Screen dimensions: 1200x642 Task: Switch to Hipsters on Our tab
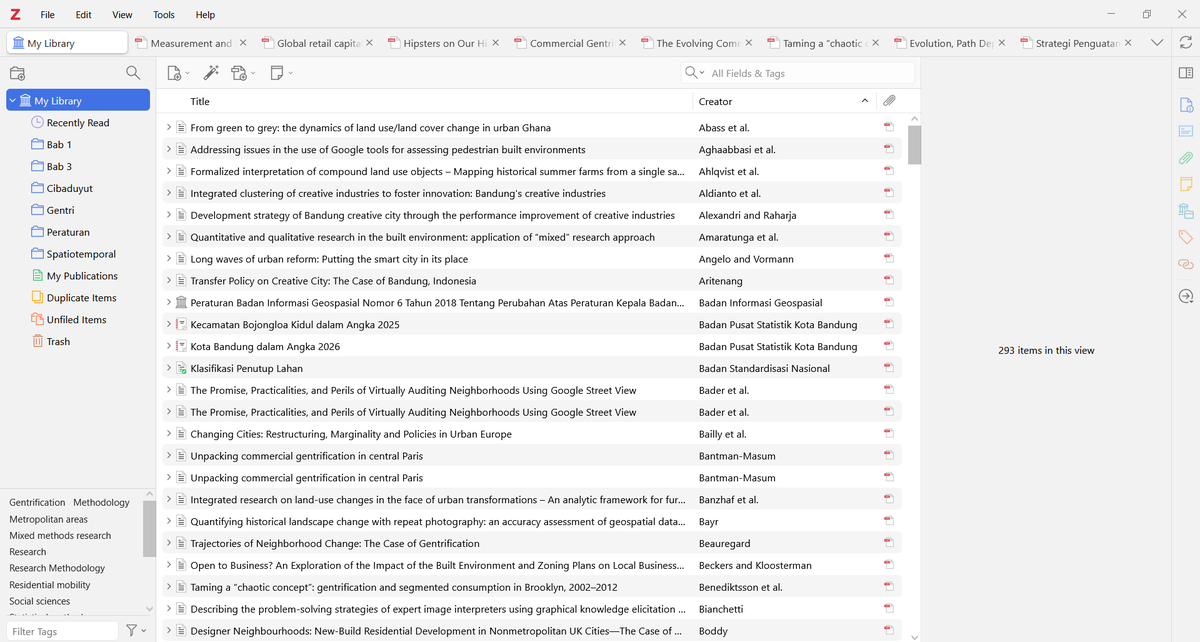[x=444, y=43]
